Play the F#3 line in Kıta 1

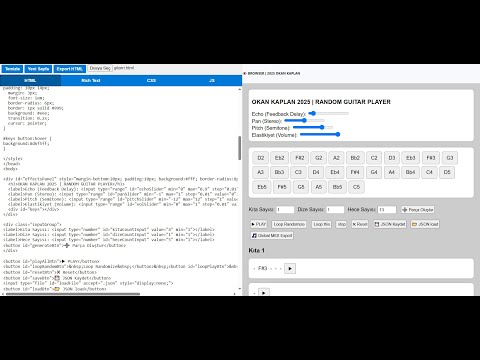coord(290,268)
